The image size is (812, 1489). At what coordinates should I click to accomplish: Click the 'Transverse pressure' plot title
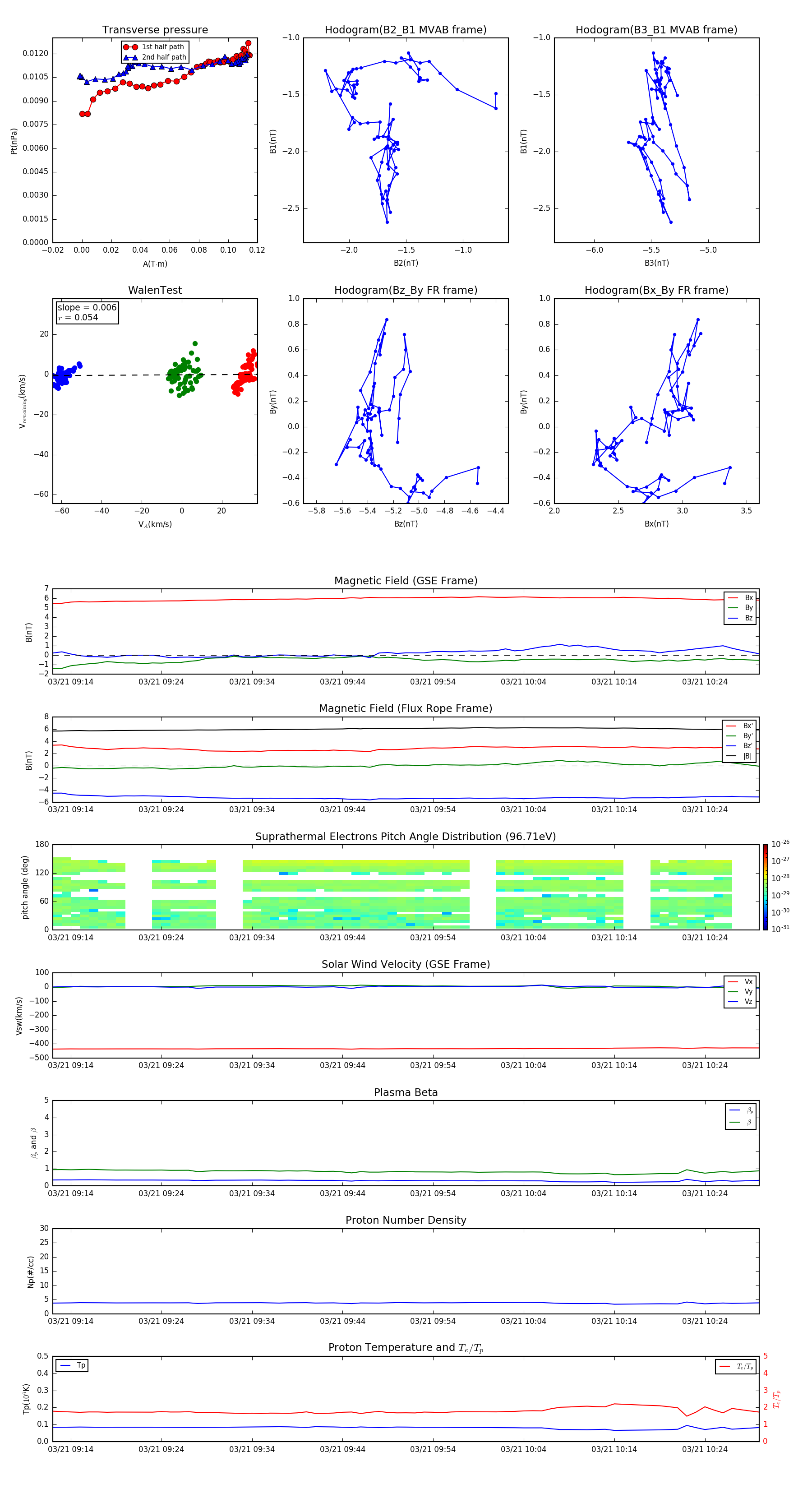click(155, 29)
